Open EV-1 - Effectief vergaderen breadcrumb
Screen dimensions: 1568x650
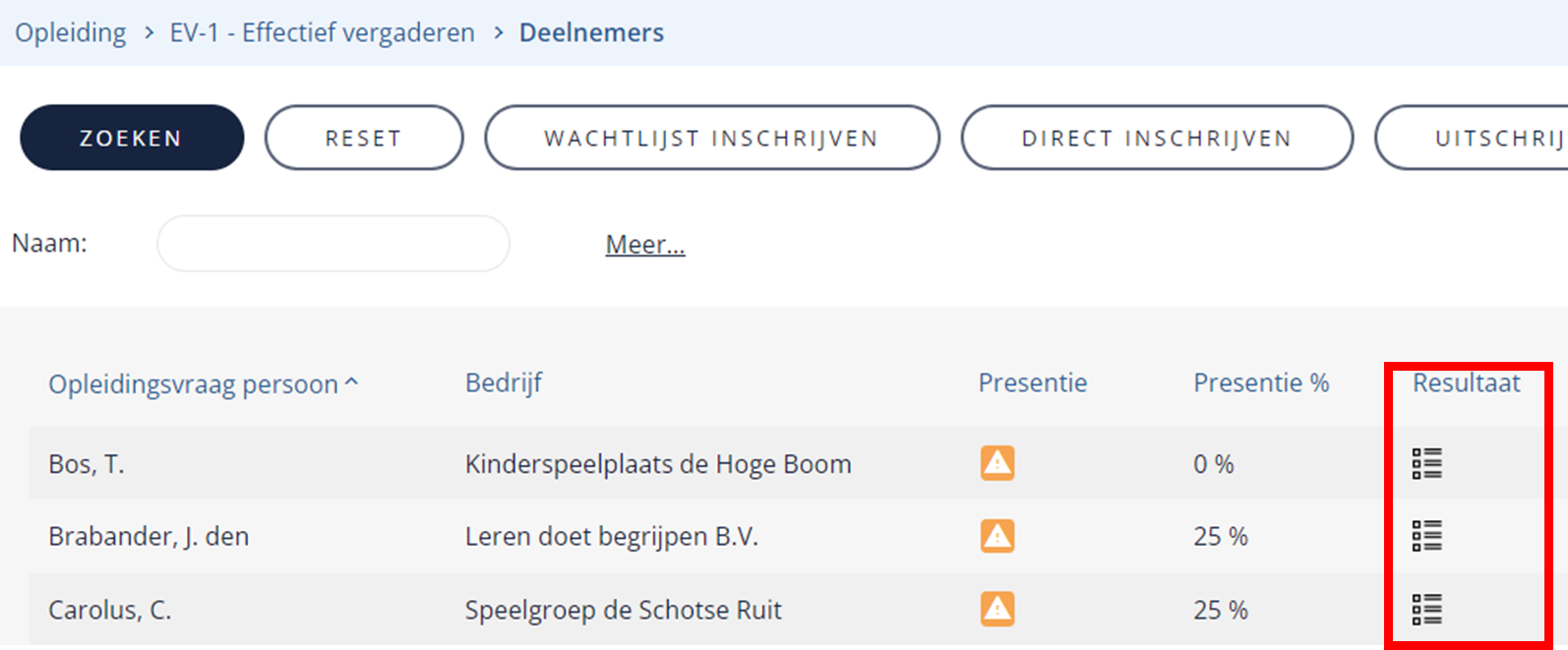tap(322, 32)
